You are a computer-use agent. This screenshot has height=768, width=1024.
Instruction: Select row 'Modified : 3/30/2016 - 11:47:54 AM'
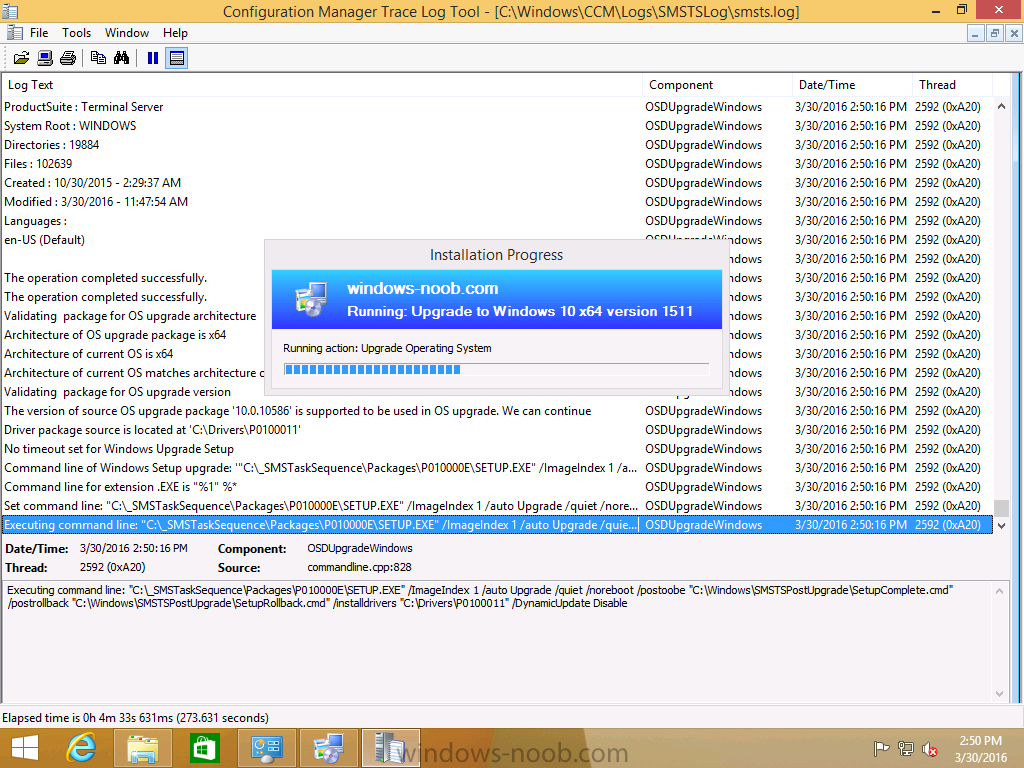498,202
